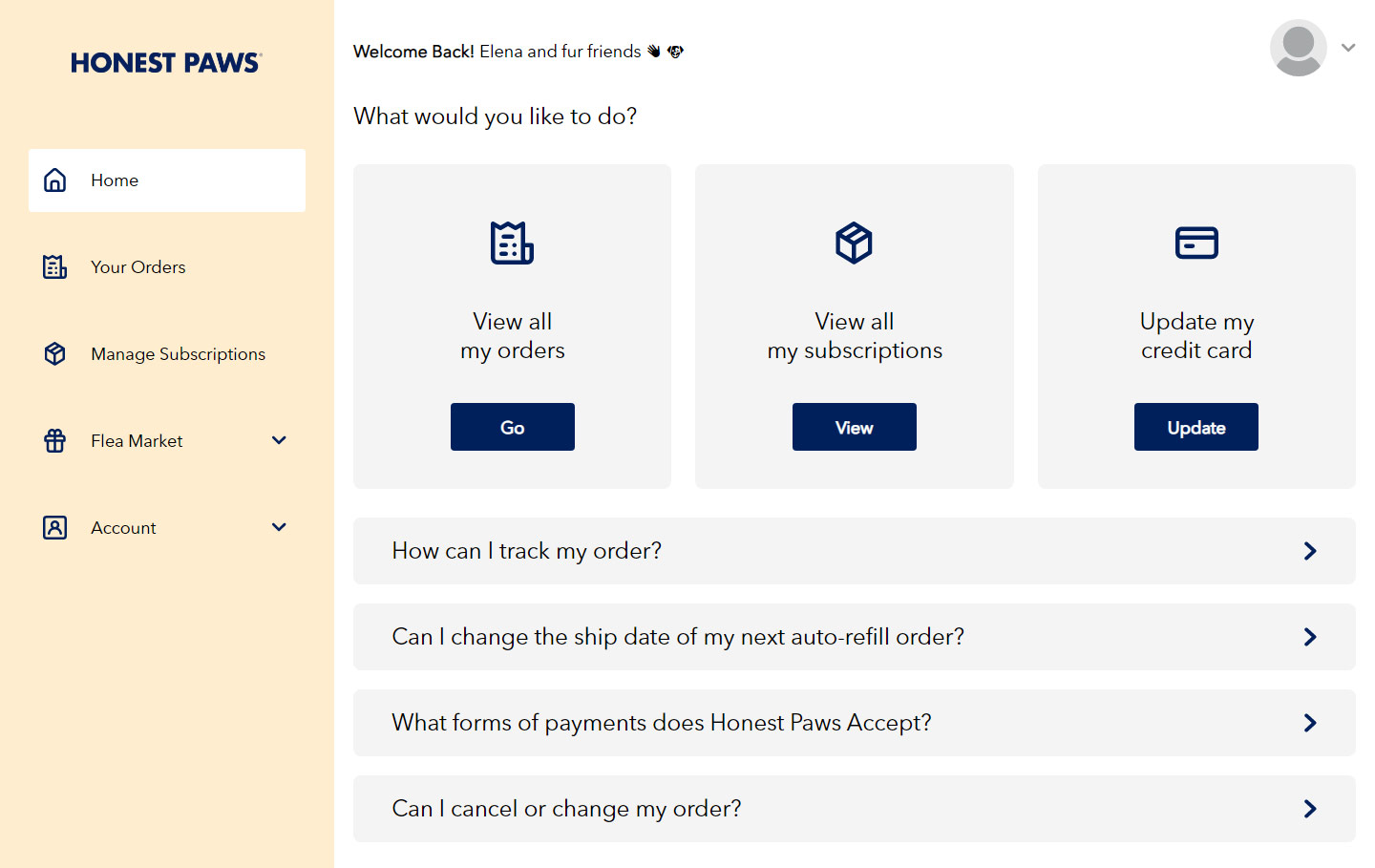Image resolution: width=1375 pixels, height=868 pixels.
Task: Go to Your Orders menu item
Action: pos(138,267)
